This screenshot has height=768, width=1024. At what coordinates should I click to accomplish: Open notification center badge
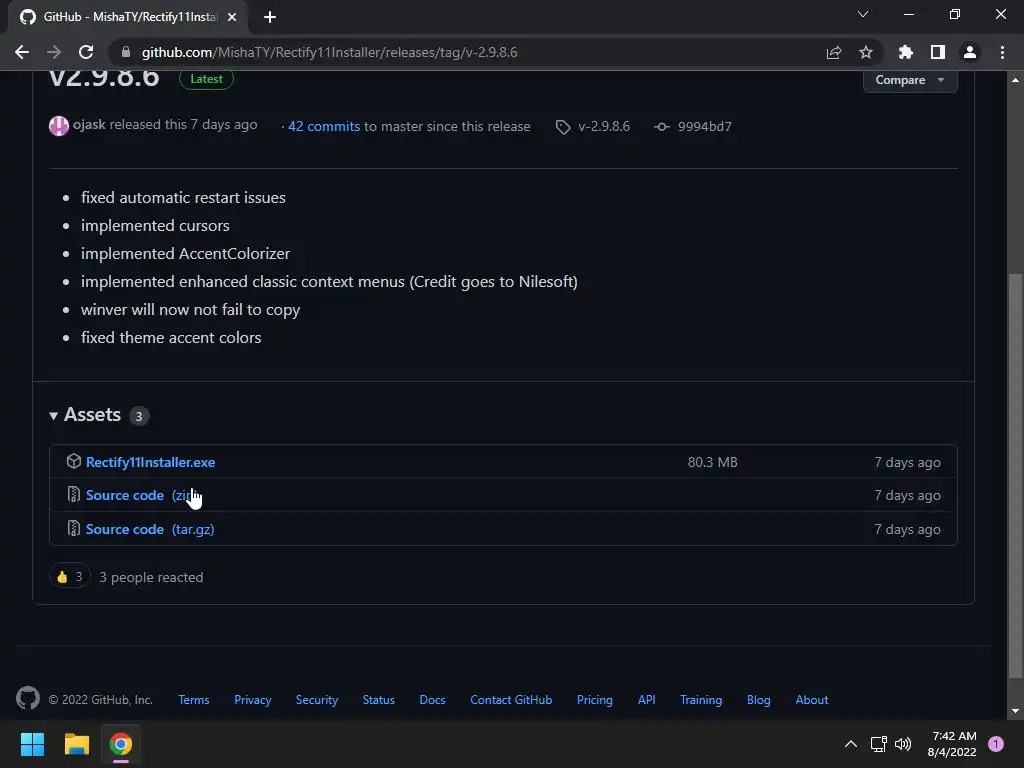(x=996, y=744)
